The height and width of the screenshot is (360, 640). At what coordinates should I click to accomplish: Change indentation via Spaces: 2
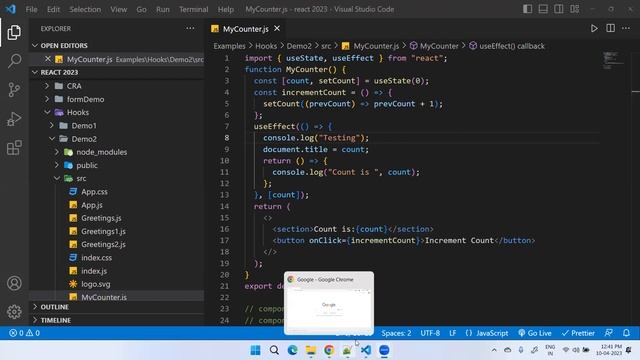pyautogui.click(x=396, y=333)
